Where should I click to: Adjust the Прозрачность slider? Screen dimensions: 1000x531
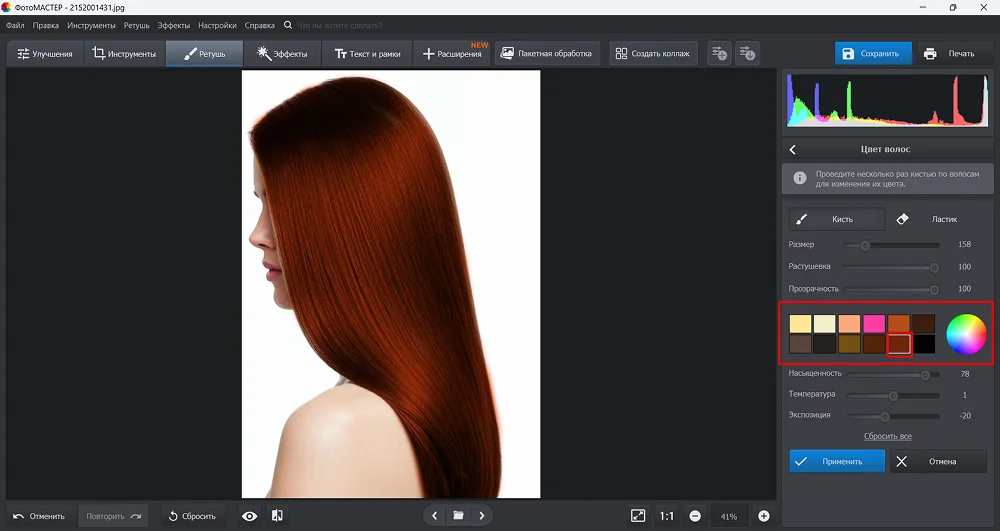click(891, 289)
